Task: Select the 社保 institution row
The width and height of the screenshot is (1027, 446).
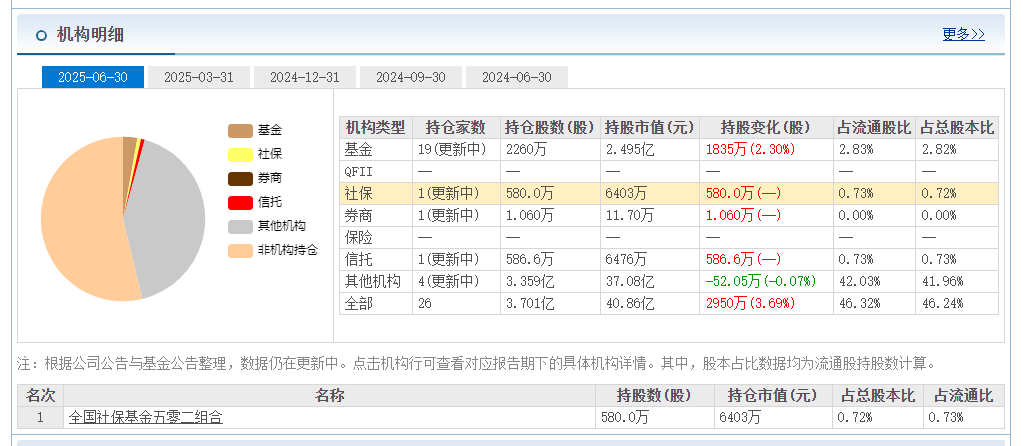Action: [669, 193]
